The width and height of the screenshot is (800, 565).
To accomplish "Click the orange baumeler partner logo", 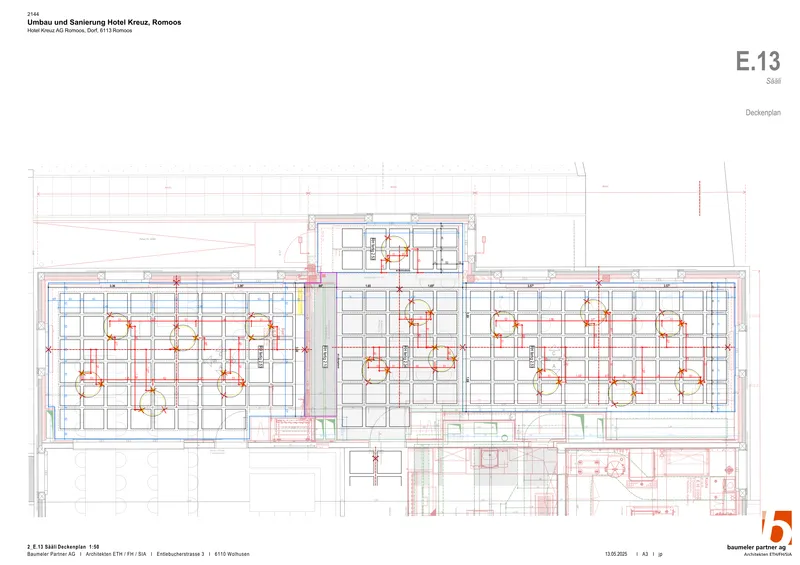I will click(776, 527).
